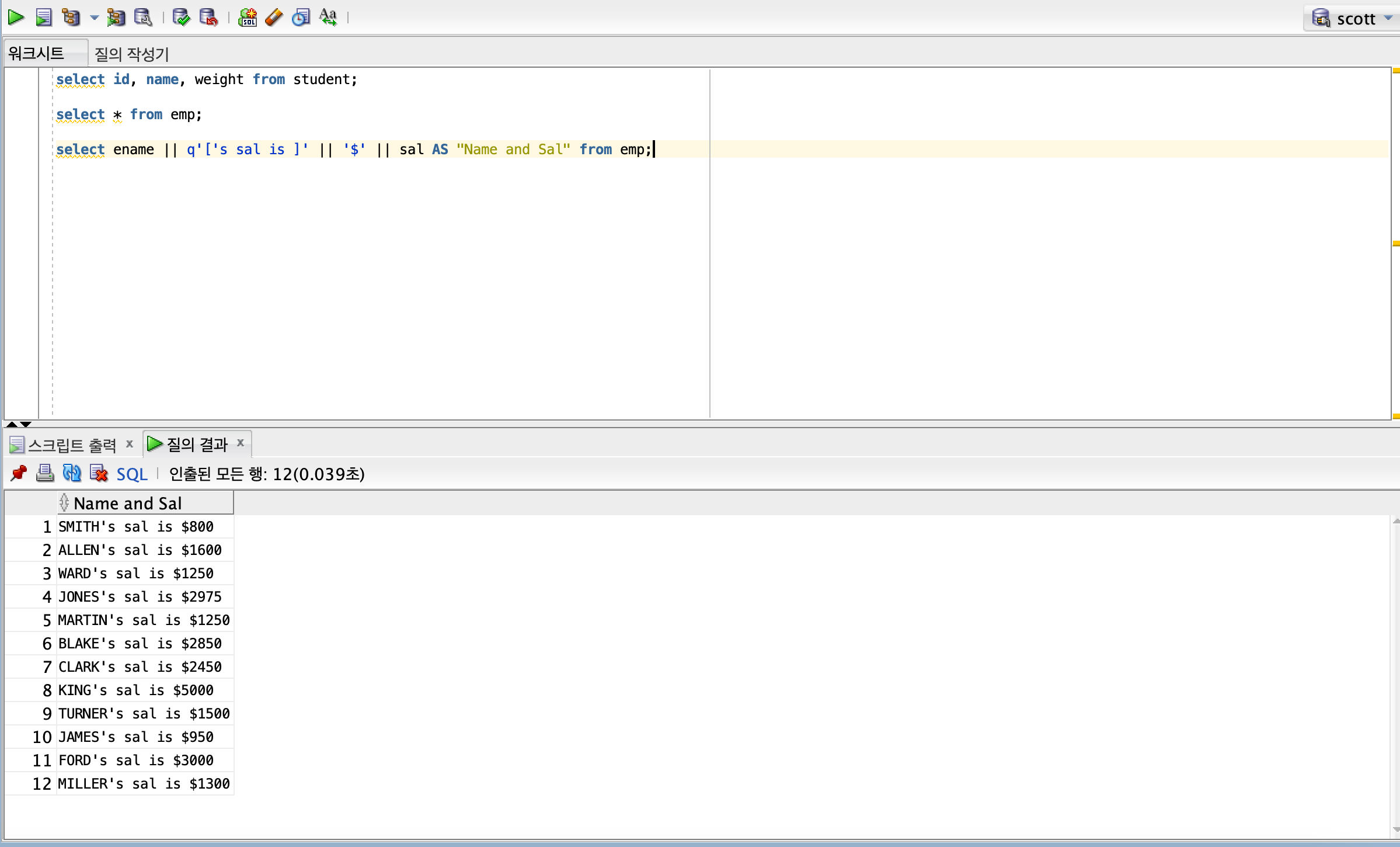Commit changes with database checkmark icon
Screen dimensions: 1400x847
point(181,18)
